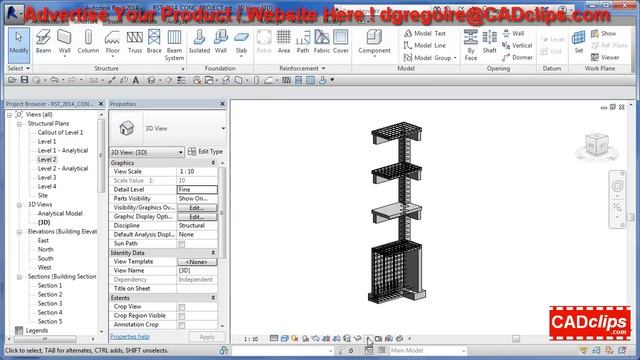Open the North elevation view

45,249
